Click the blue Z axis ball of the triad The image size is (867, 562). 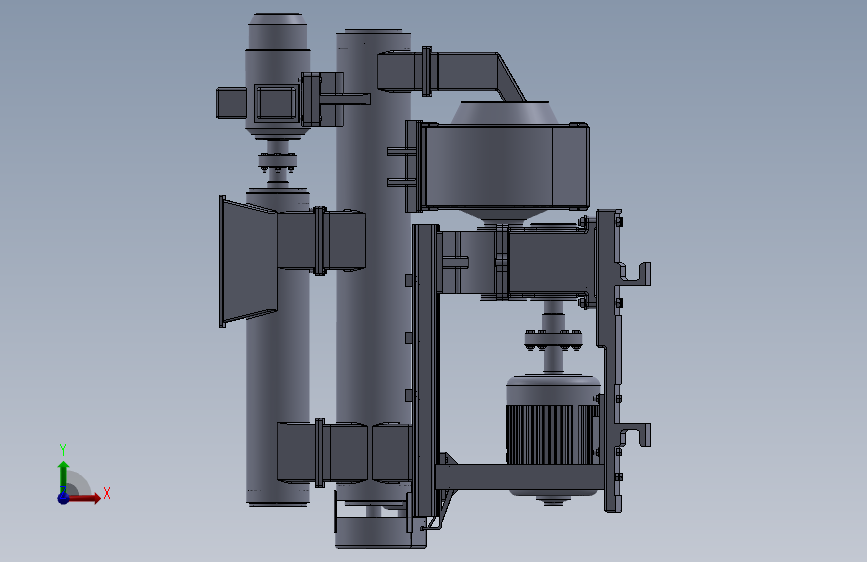point(64,498)
